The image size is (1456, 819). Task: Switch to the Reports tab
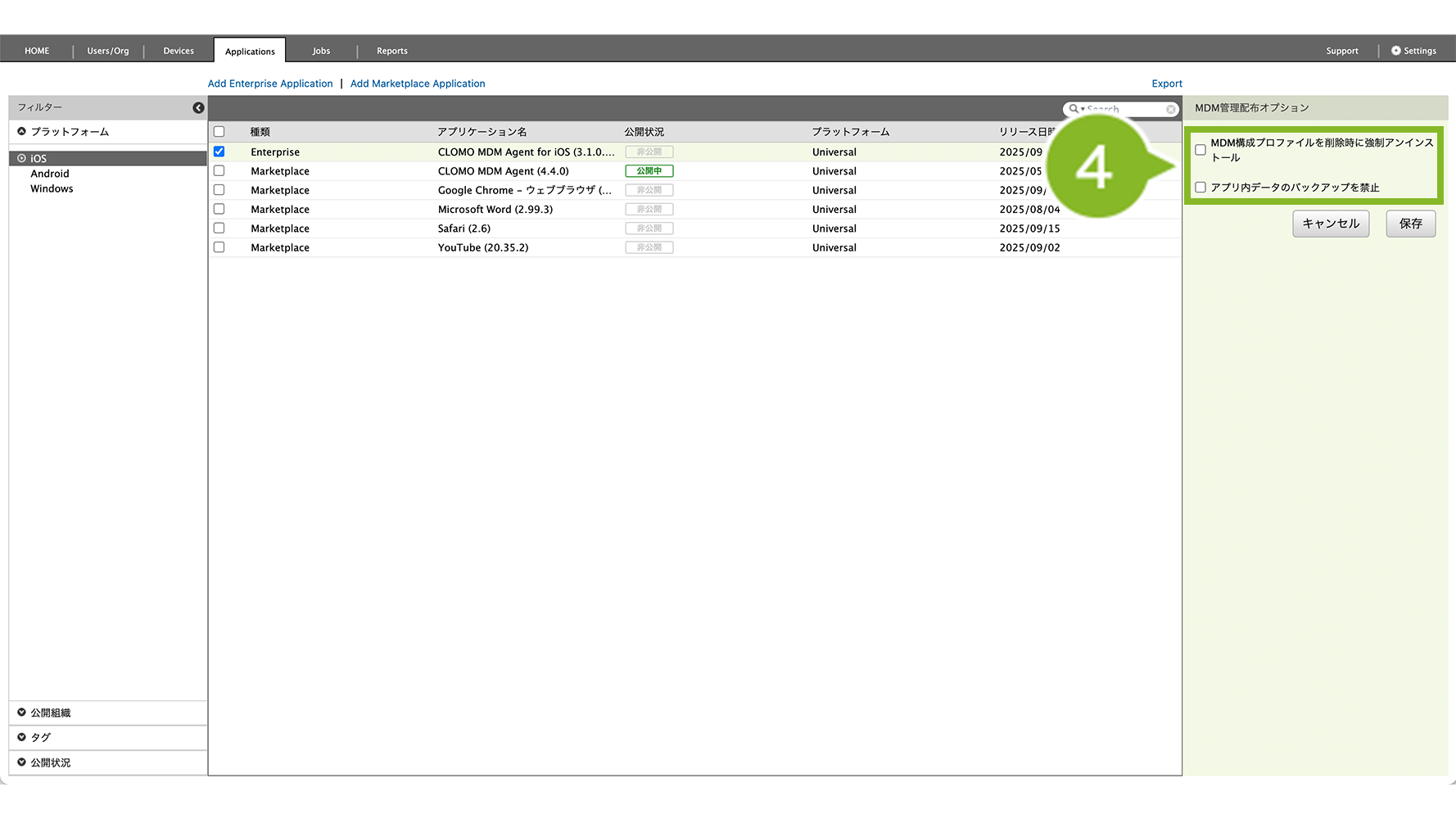[x=391, y=51]
